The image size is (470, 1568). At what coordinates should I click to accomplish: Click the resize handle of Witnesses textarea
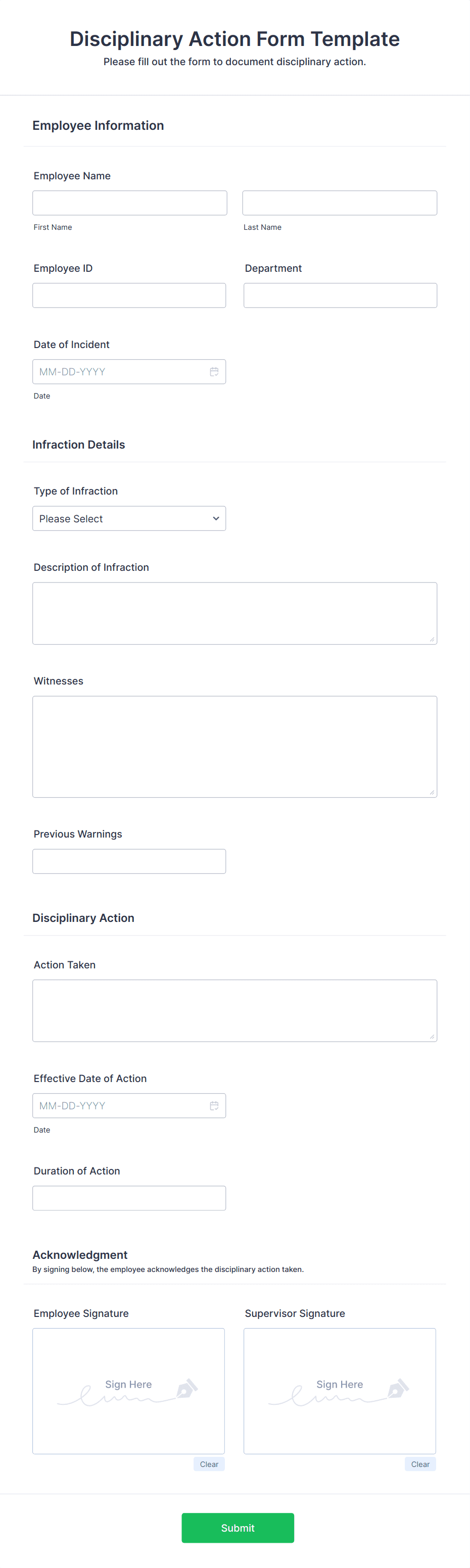pyautogui.click(x=432, y=792)
